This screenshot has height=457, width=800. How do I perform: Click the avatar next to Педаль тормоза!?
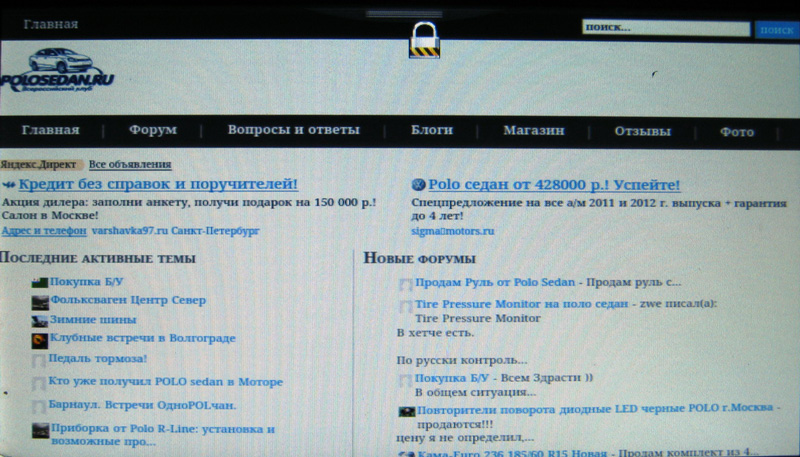click(x=39, y=361)
